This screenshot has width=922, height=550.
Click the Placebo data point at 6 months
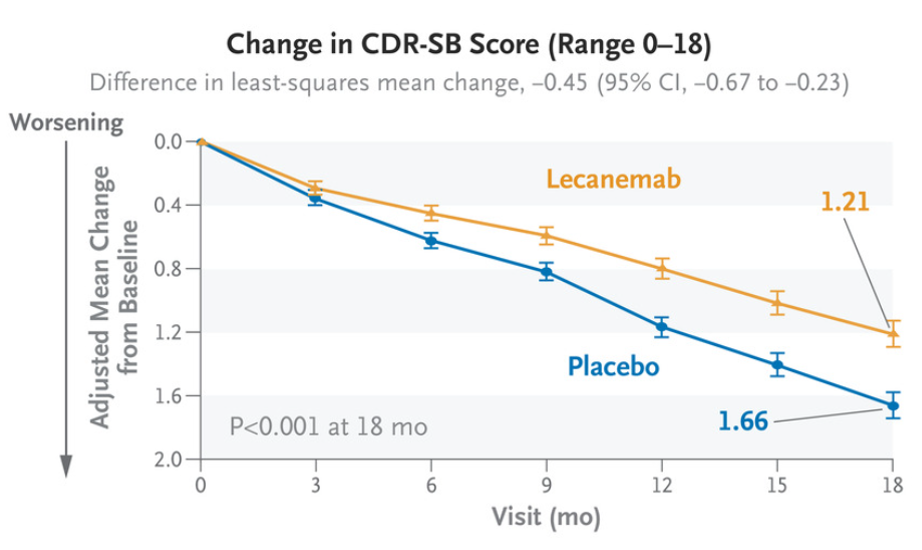431,240
